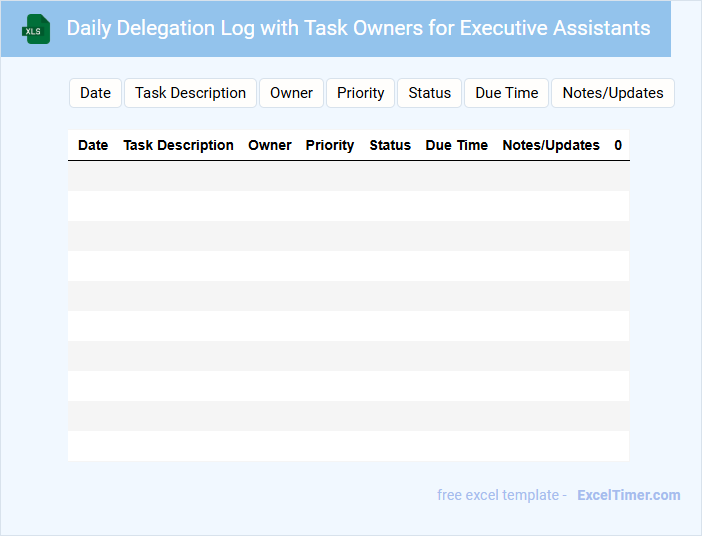Click the green XLS file icon
Image resolution: width=702 pixels, height=536 pixels.
point(36,29)
